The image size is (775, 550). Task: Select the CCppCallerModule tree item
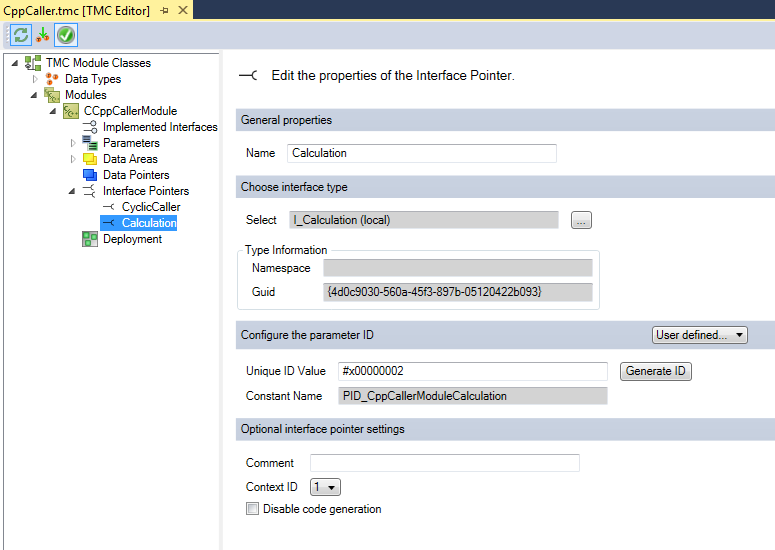point(130,111)
